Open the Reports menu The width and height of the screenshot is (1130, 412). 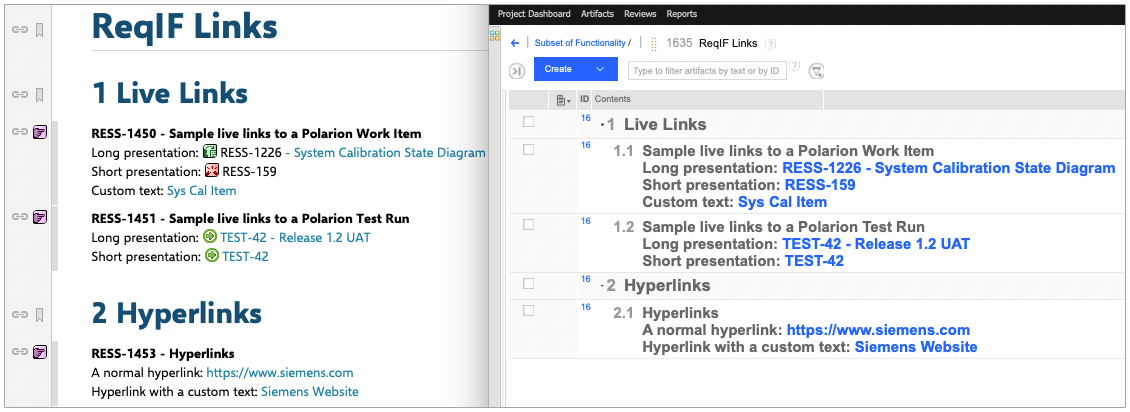tap(681, 14)
